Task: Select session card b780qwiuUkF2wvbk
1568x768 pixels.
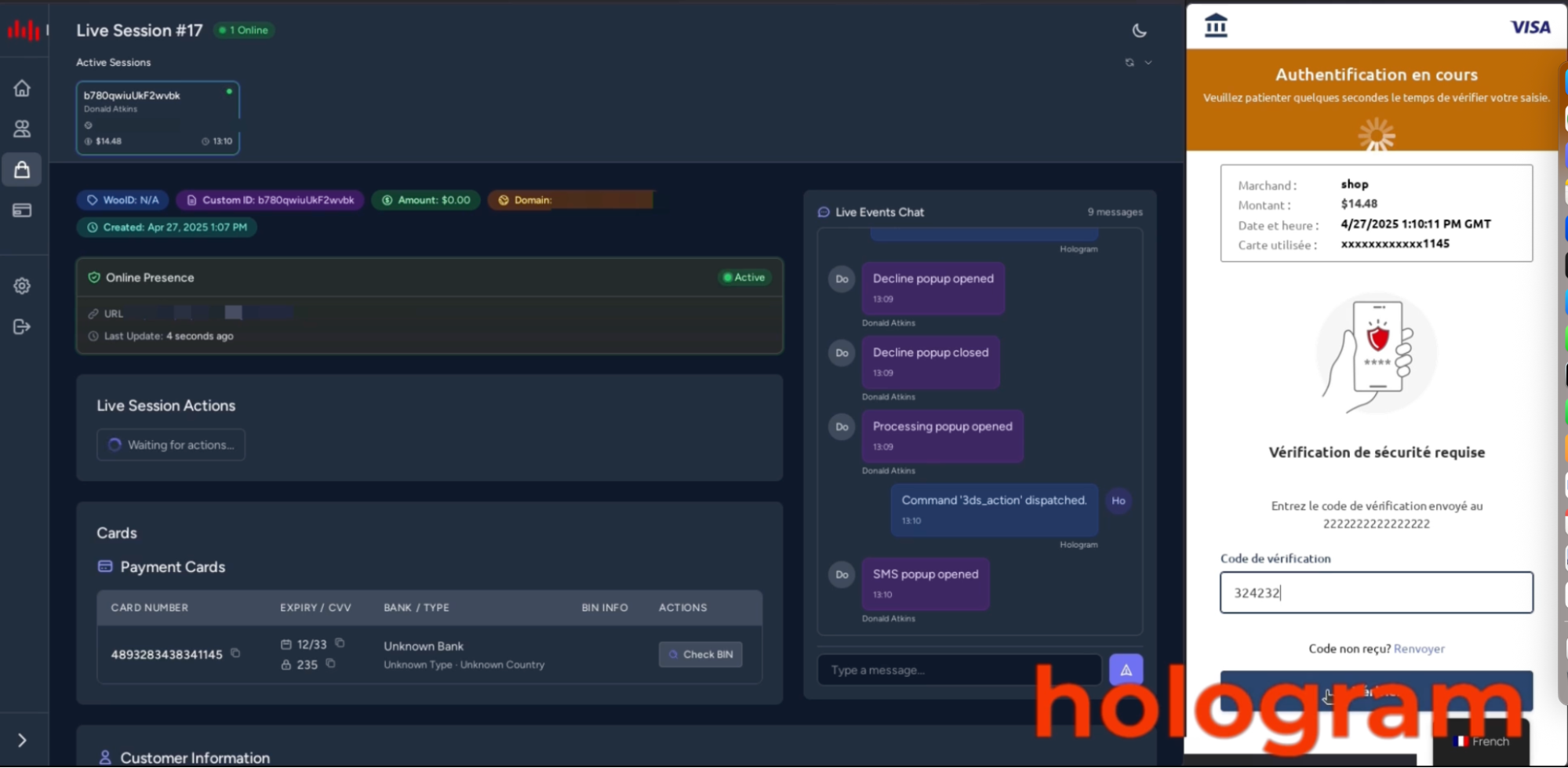Action: [158, 118]
